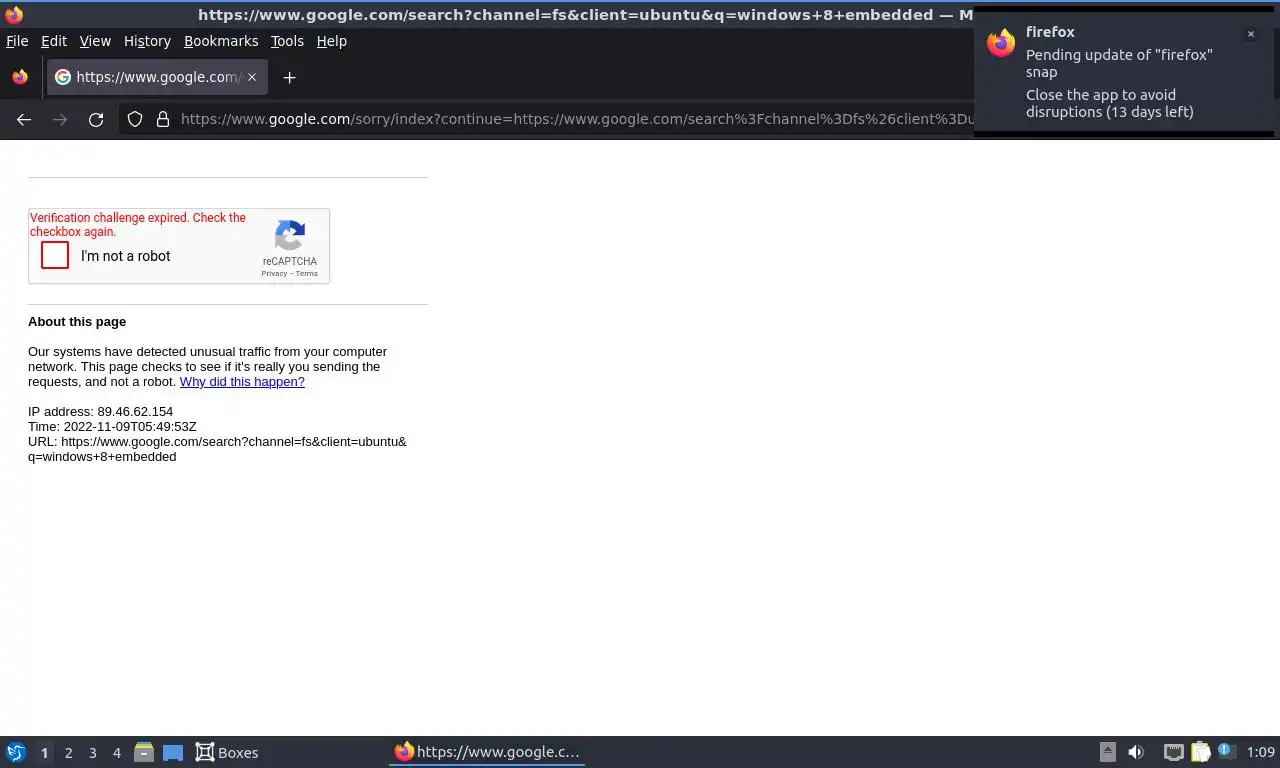
Task: Switch to workspace 4
Action: coord(116,753)
